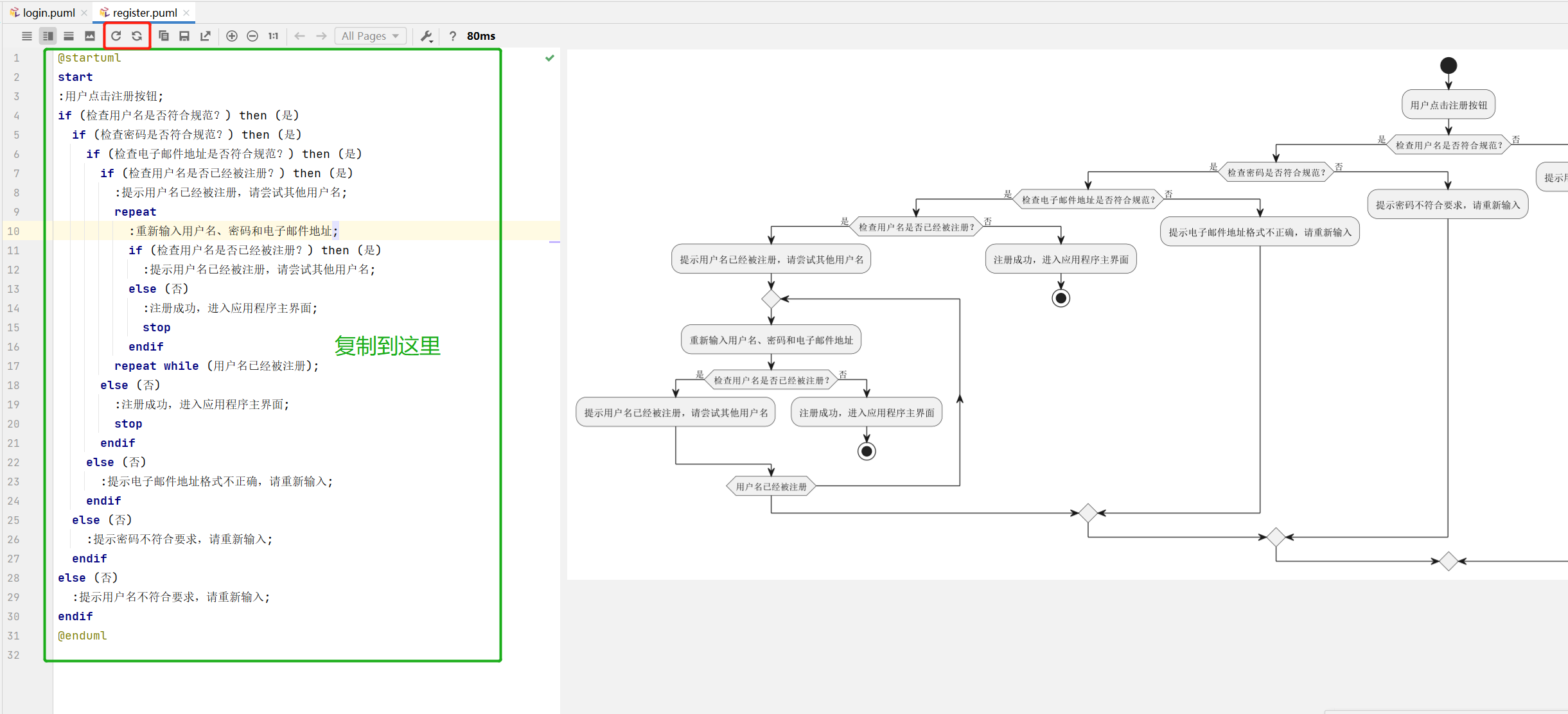Image resolution: width=1568 pixels, height=714 pixels.
Task: Click ':提示用户名不符合要求，请重新输入;' code line
Action: (x=171, y=597)
